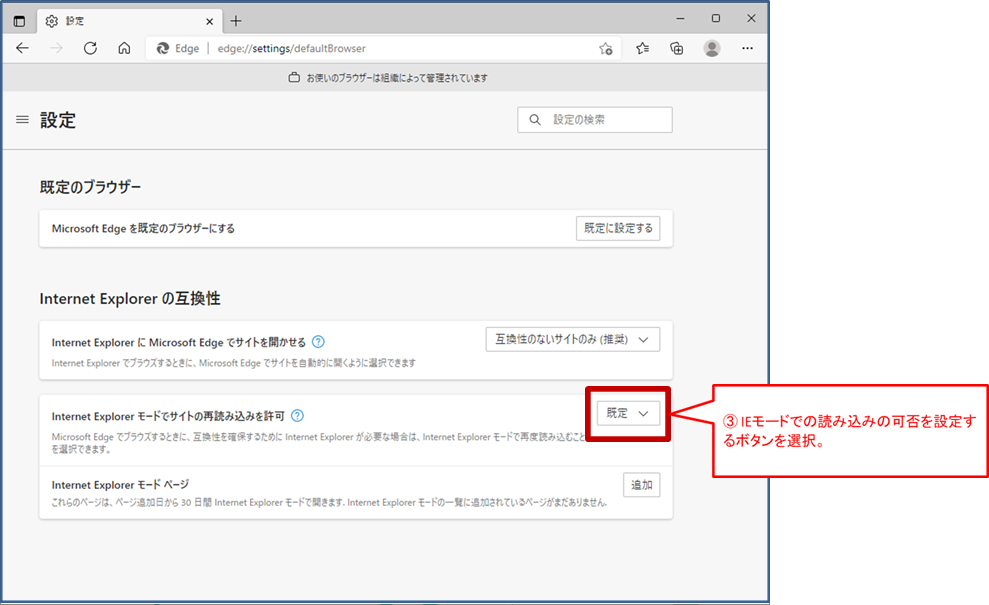Open the user profile avatar
The image size is (989, 605).
(x=712, y=49)
